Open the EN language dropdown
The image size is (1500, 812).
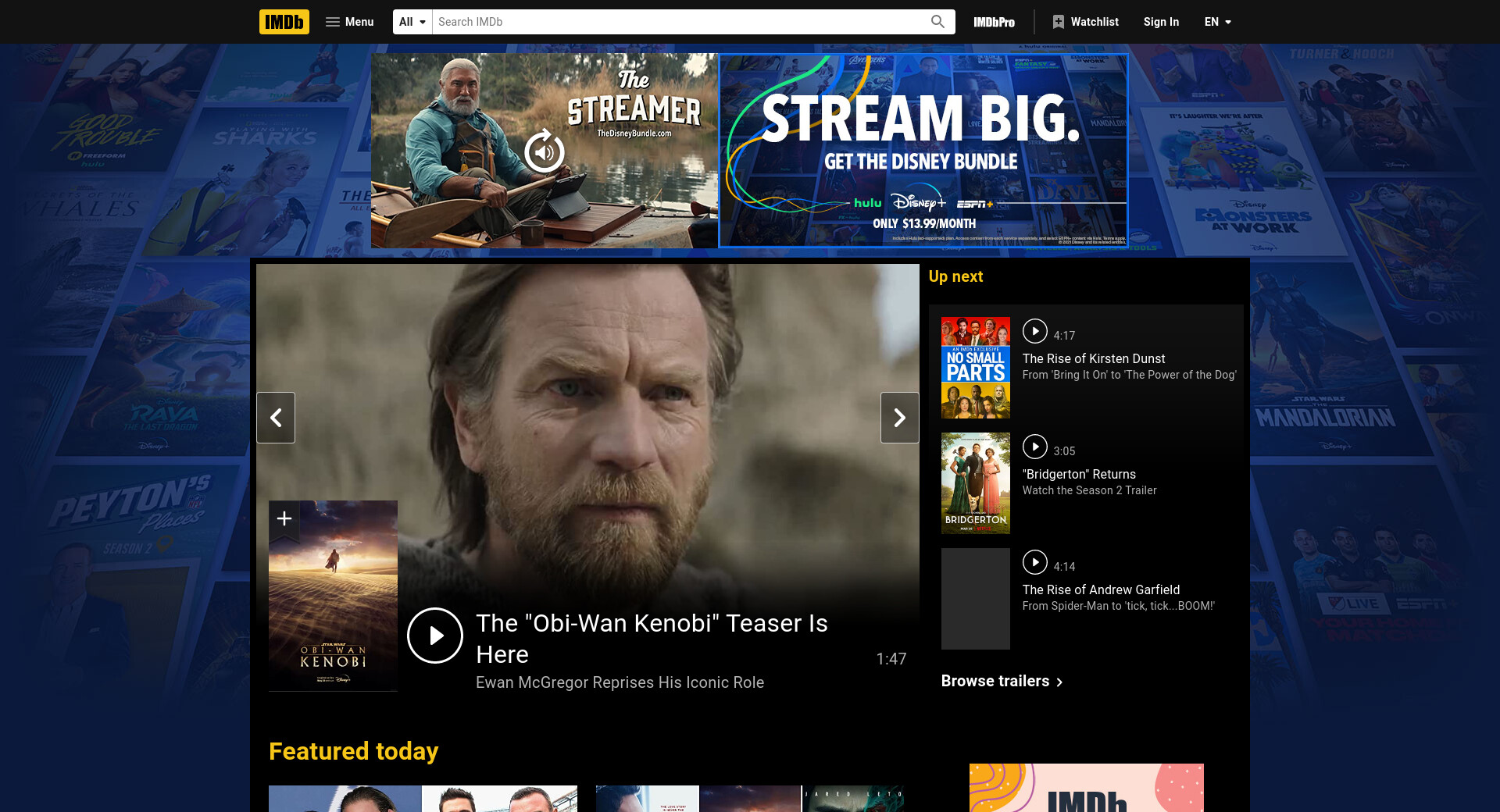pos(1217,22)
